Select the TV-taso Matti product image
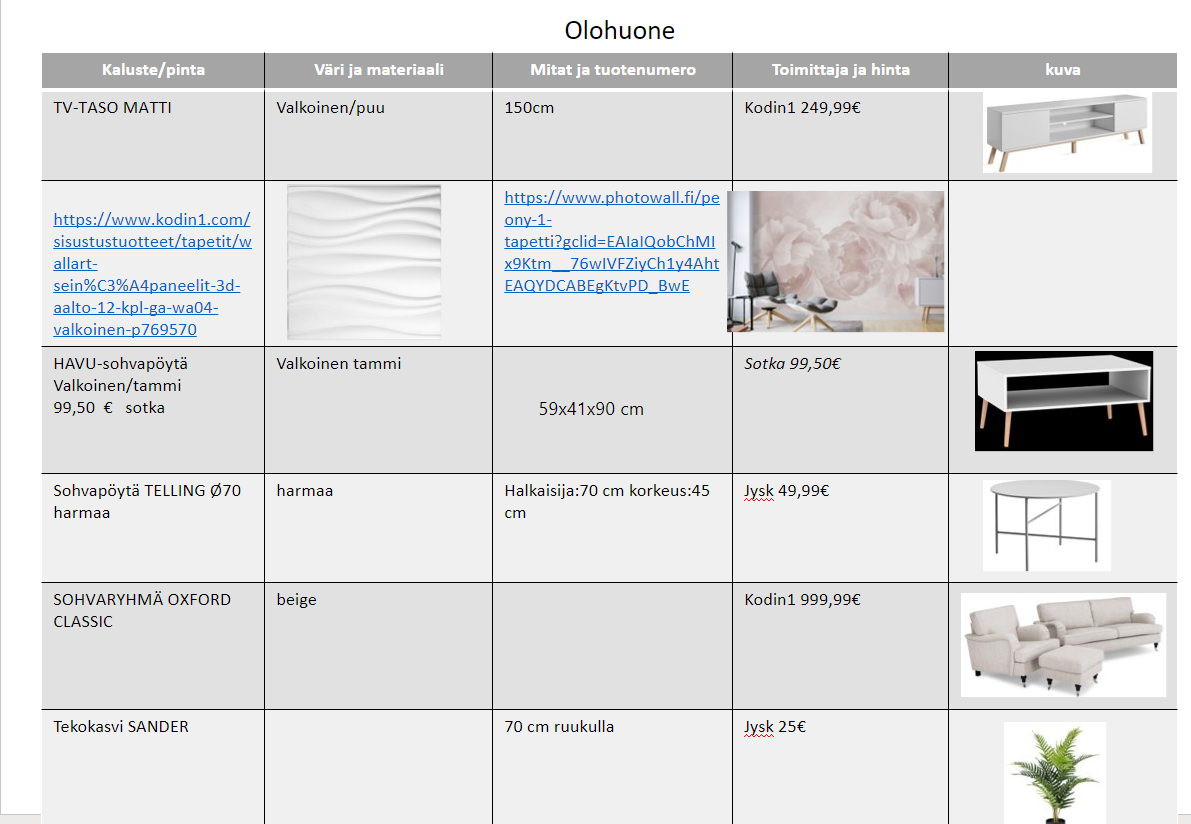 pyautogui.click(x=1067, y=133)
